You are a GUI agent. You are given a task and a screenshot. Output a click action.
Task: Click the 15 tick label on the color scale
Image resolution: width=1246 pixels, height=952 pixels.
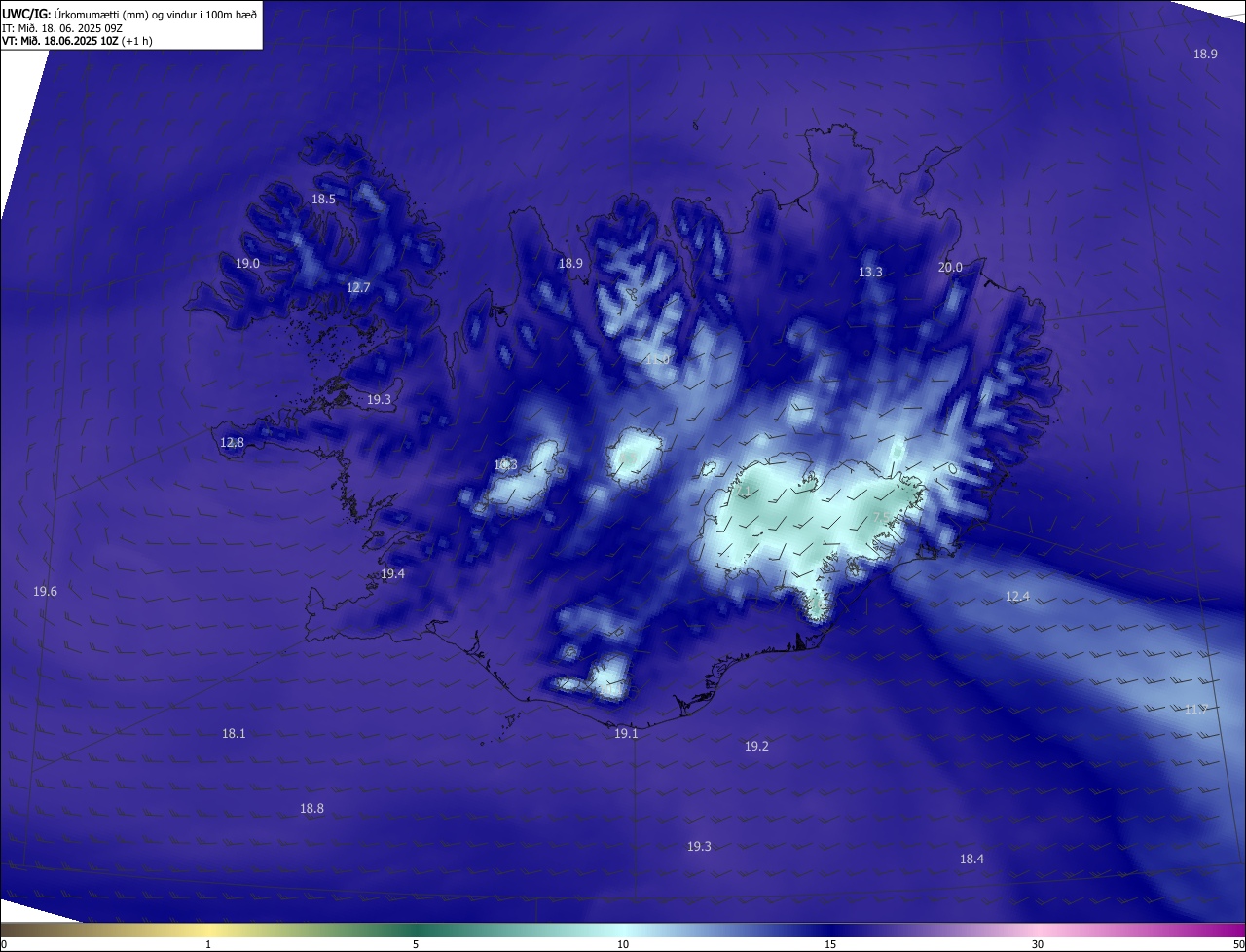(x=830, y=944)
